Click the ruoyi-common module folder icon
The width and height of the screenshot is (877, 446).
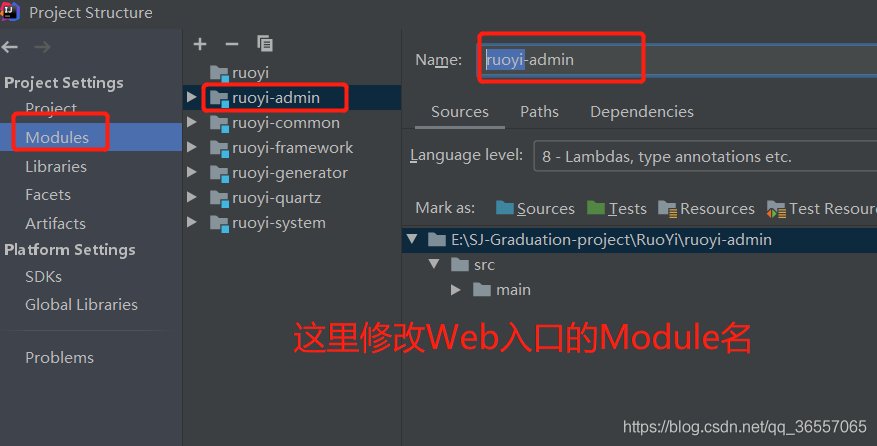(219, 123)
